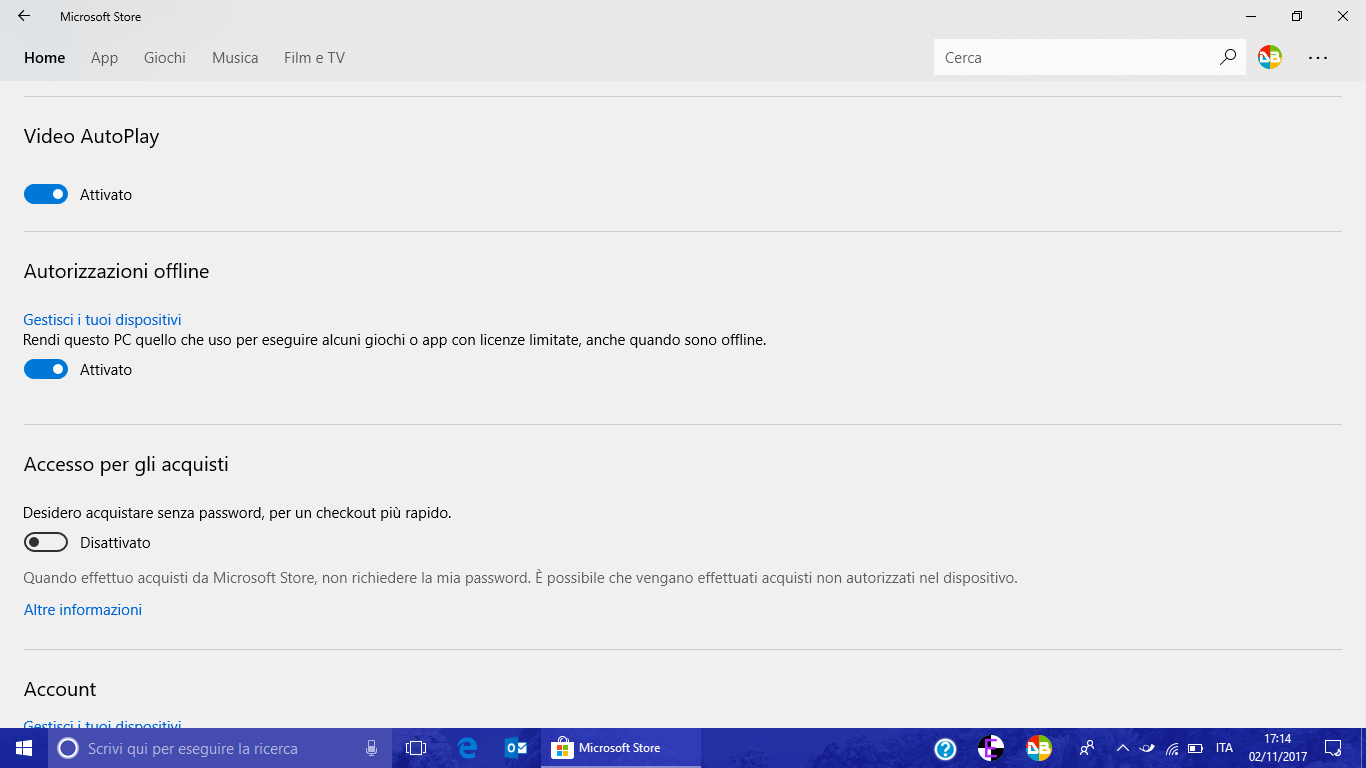1366x768 pixels.
Task: Click the Video AutoPlay heading
Action: (x=92, y=137)
